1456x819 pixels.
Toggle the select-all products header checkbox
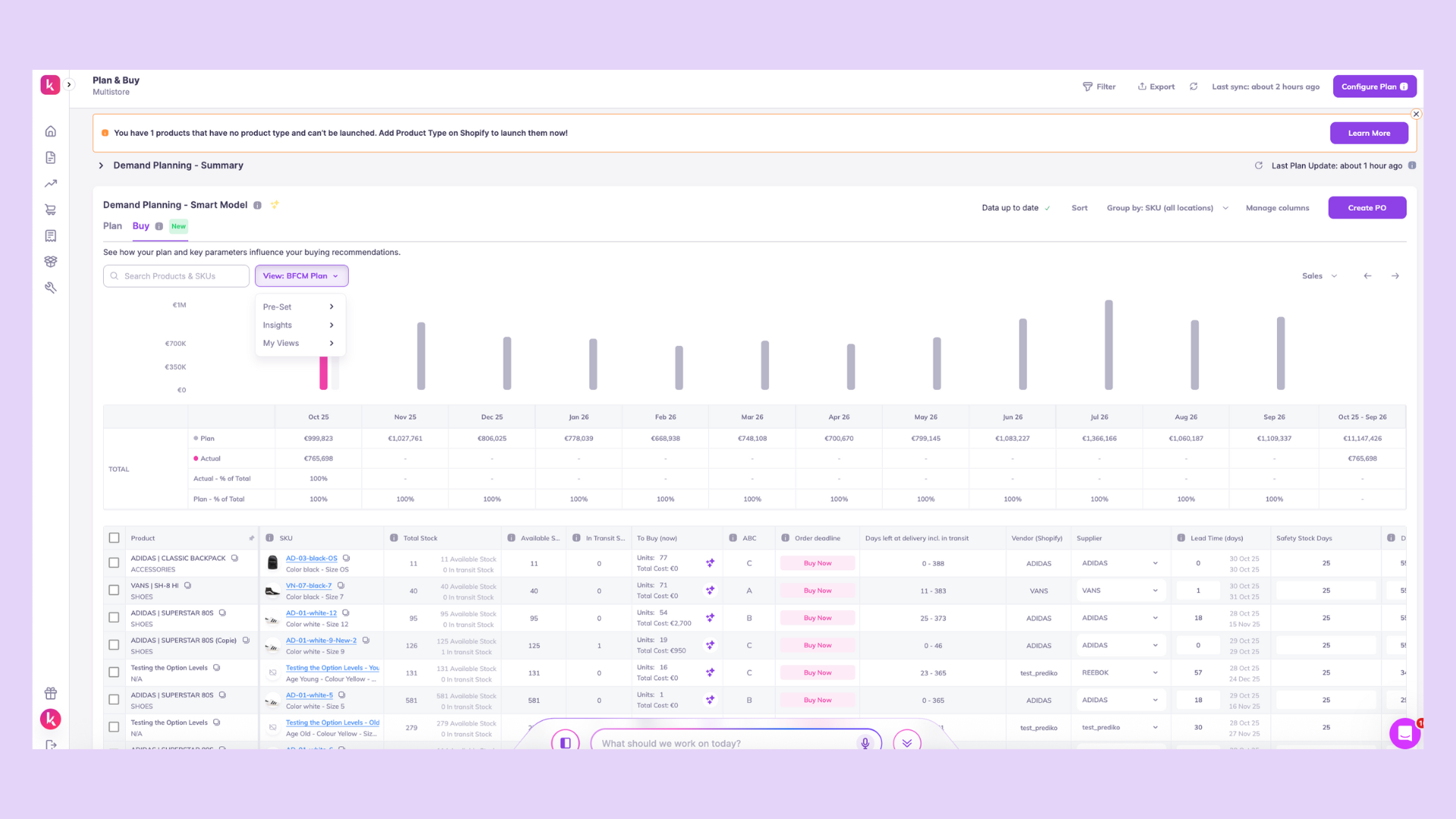click(x=114, y=538)
